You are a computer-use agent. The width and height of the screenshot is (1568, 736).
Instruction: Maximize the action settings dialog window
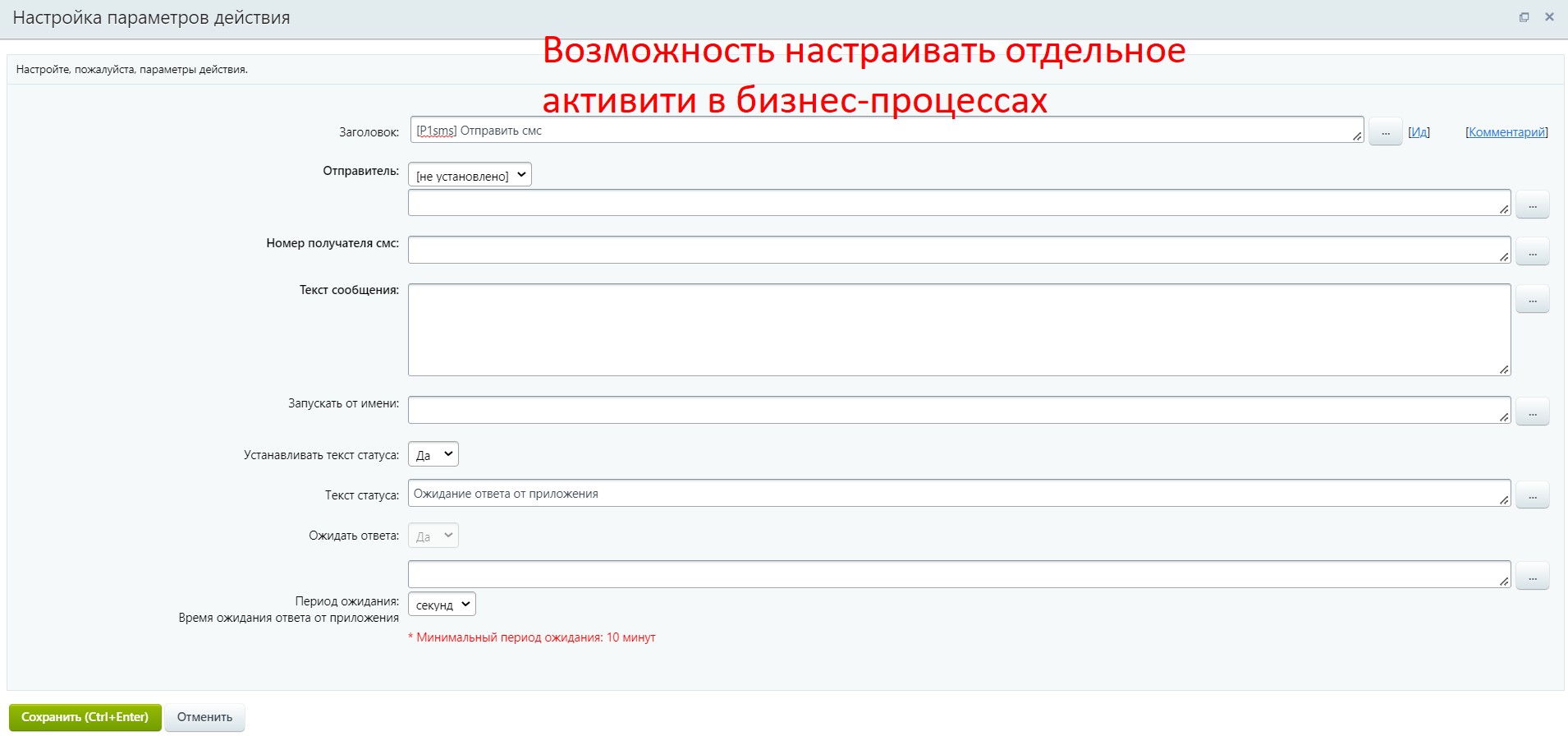[1524, 17]
